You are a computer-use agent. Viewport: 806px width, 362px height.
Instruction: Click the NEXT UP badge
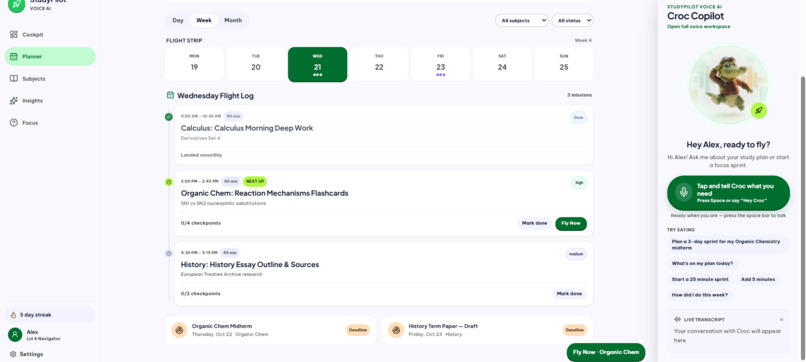255,182
